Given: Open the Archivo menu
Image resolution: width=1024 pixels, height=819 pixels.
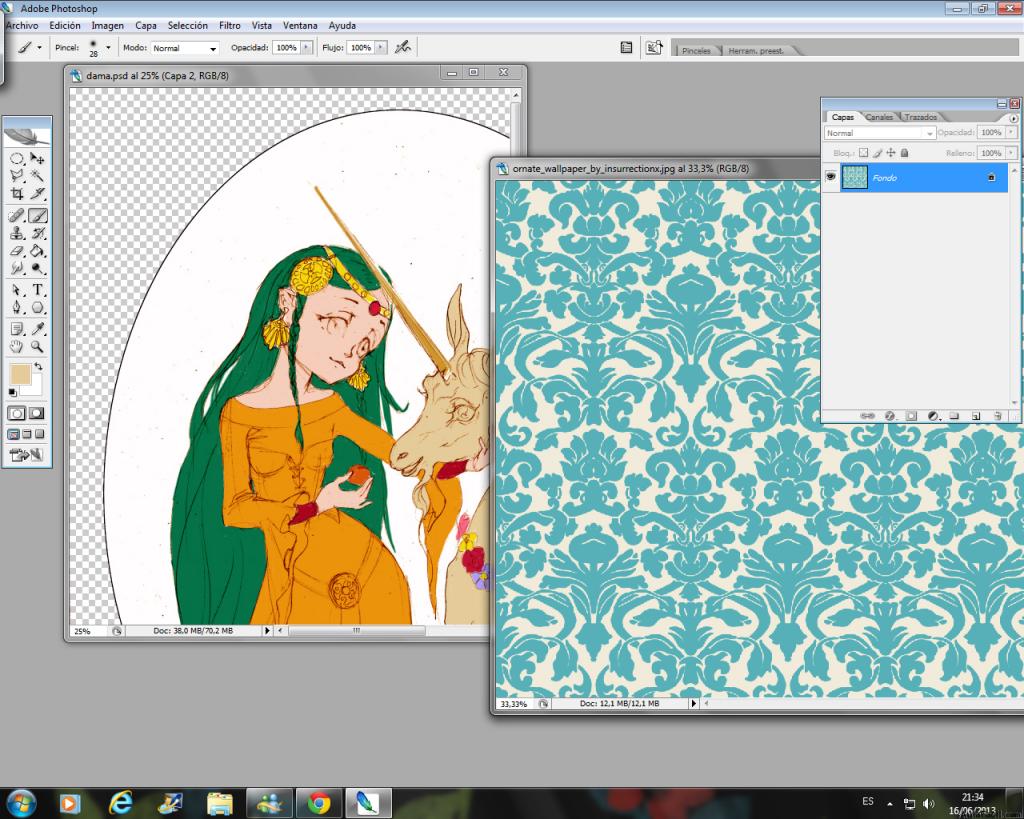Looking at the screenshot, I should tap(22, 25).
